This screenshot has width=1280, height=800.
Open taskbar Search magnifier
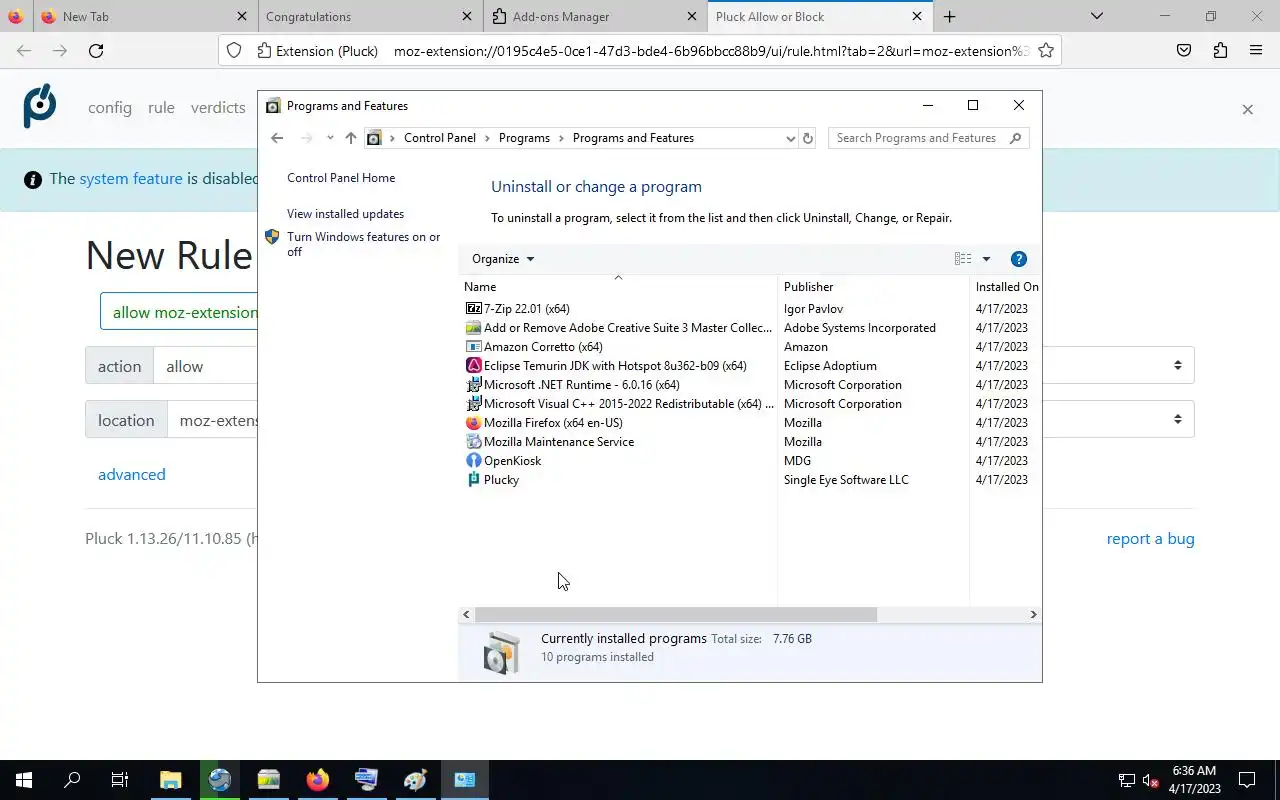click(72, 780)
